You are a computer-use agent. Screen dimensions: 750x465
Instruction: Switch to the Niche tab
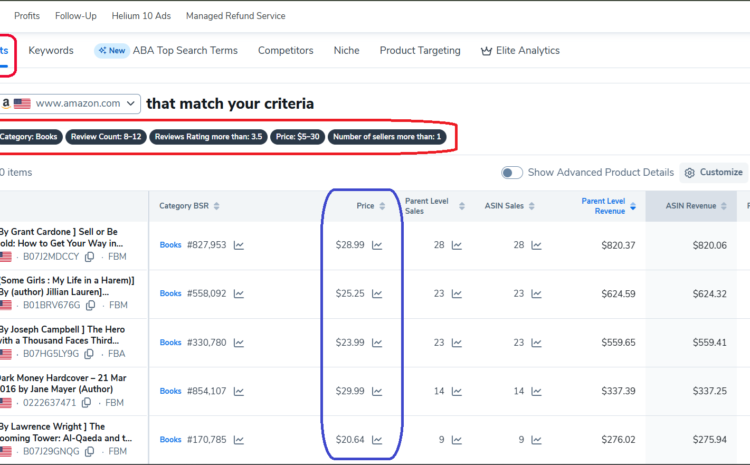346,51
